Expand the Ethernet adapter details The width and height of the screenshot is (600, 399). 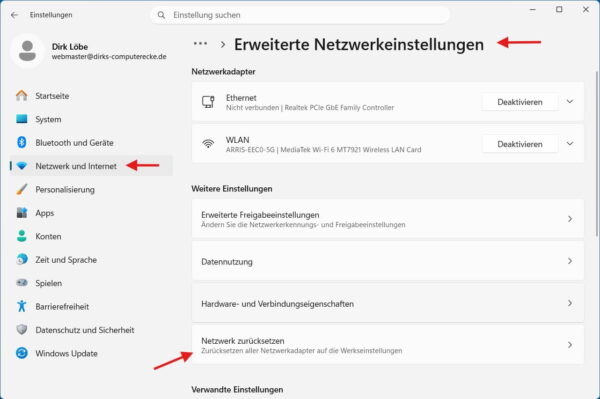click(570, 101)
